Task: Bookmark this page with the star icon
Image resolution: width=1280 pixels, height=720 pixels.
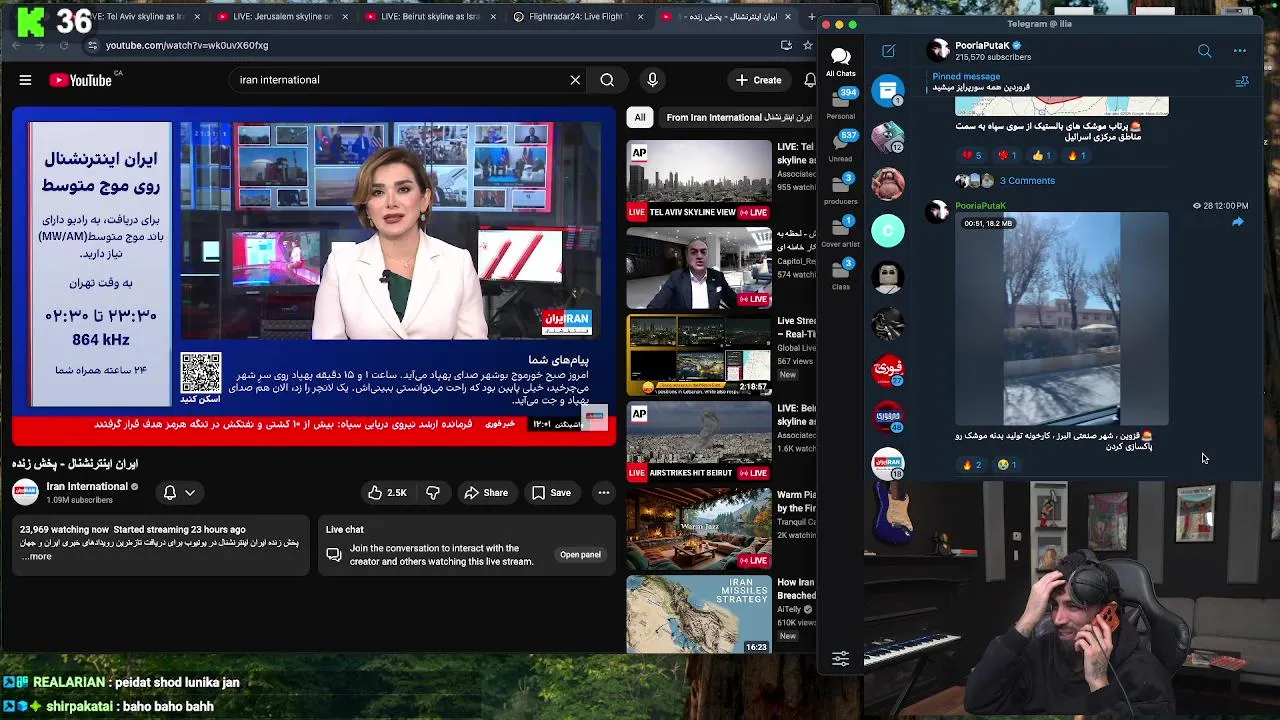Action: 808,45
